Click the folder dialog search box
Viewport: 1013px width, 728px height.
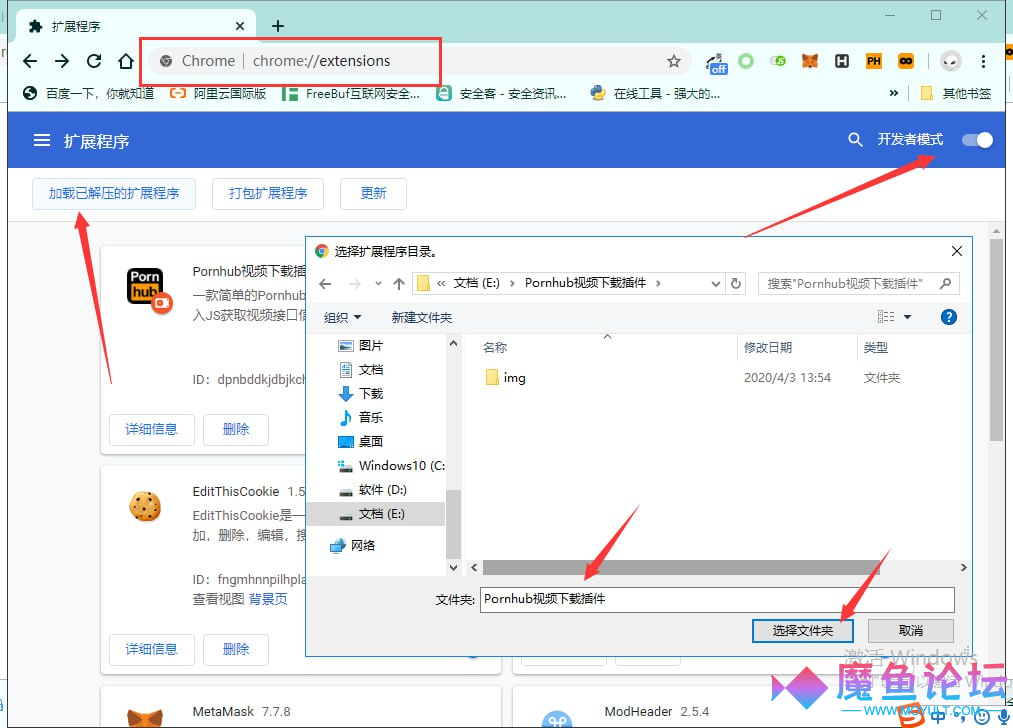[858, 284]
